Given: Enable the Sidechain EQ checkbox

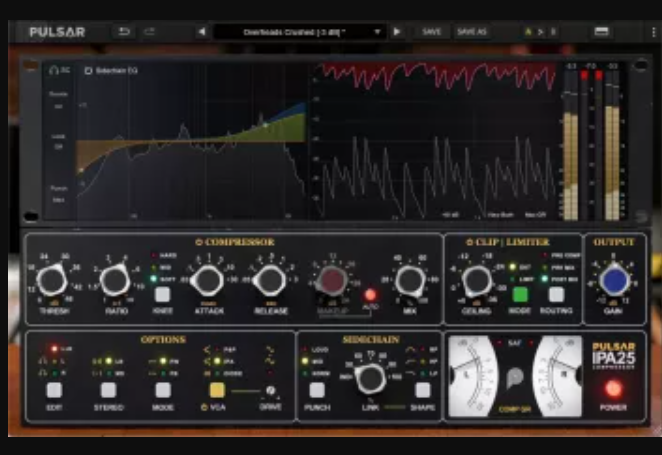Looking at the screenshot, I should click(x=88, y=70).
